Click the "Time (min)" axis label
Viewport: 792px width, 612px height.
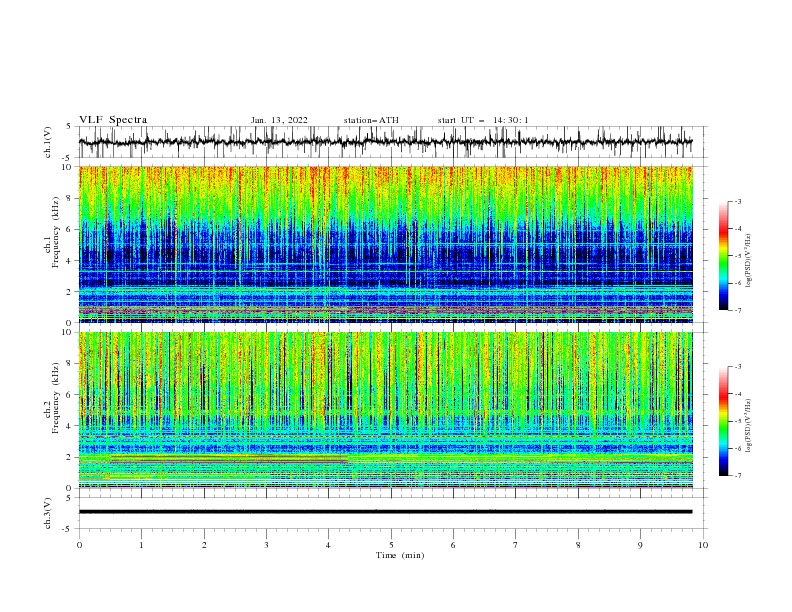(400, 555)
